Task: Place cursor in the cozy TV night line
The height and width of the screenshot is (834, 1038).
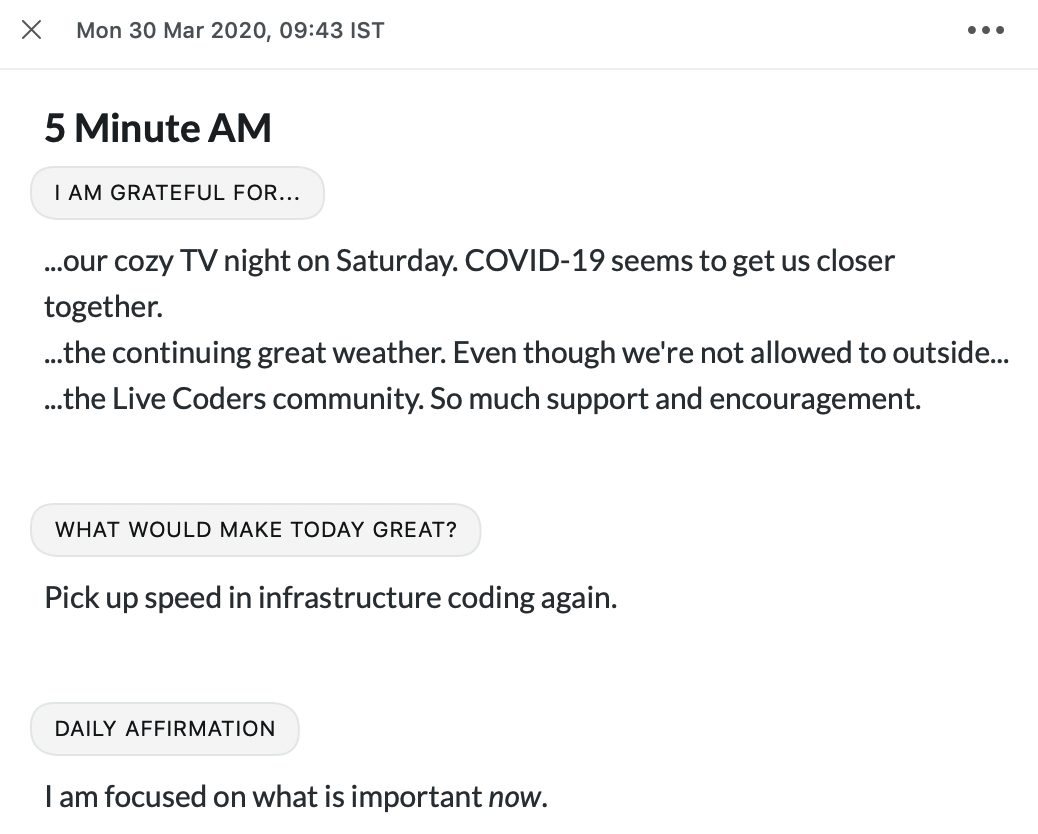Action: 469,261
